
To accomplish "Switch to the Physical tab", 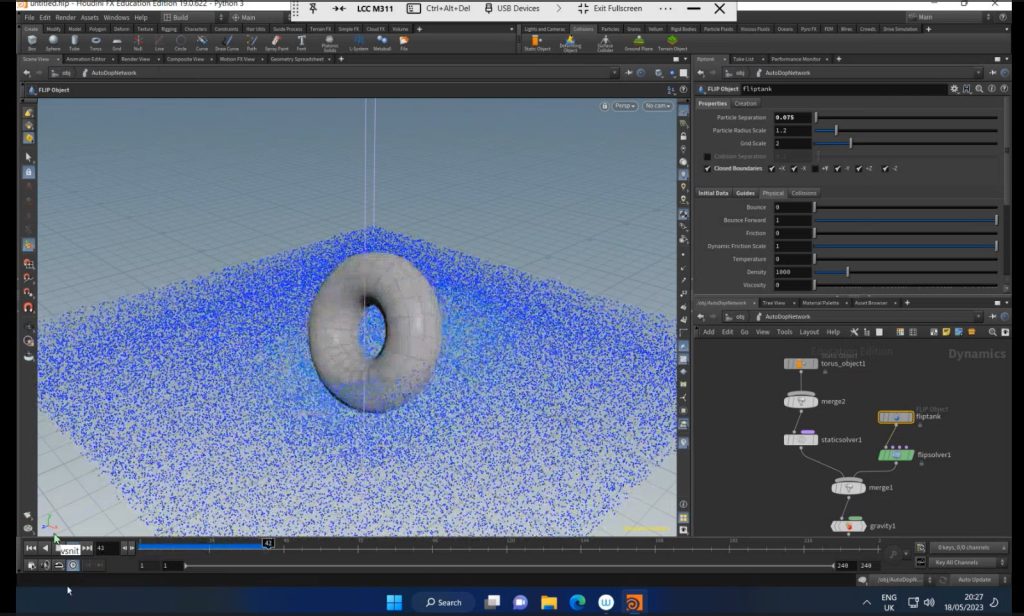I will [x=773, y=193].
